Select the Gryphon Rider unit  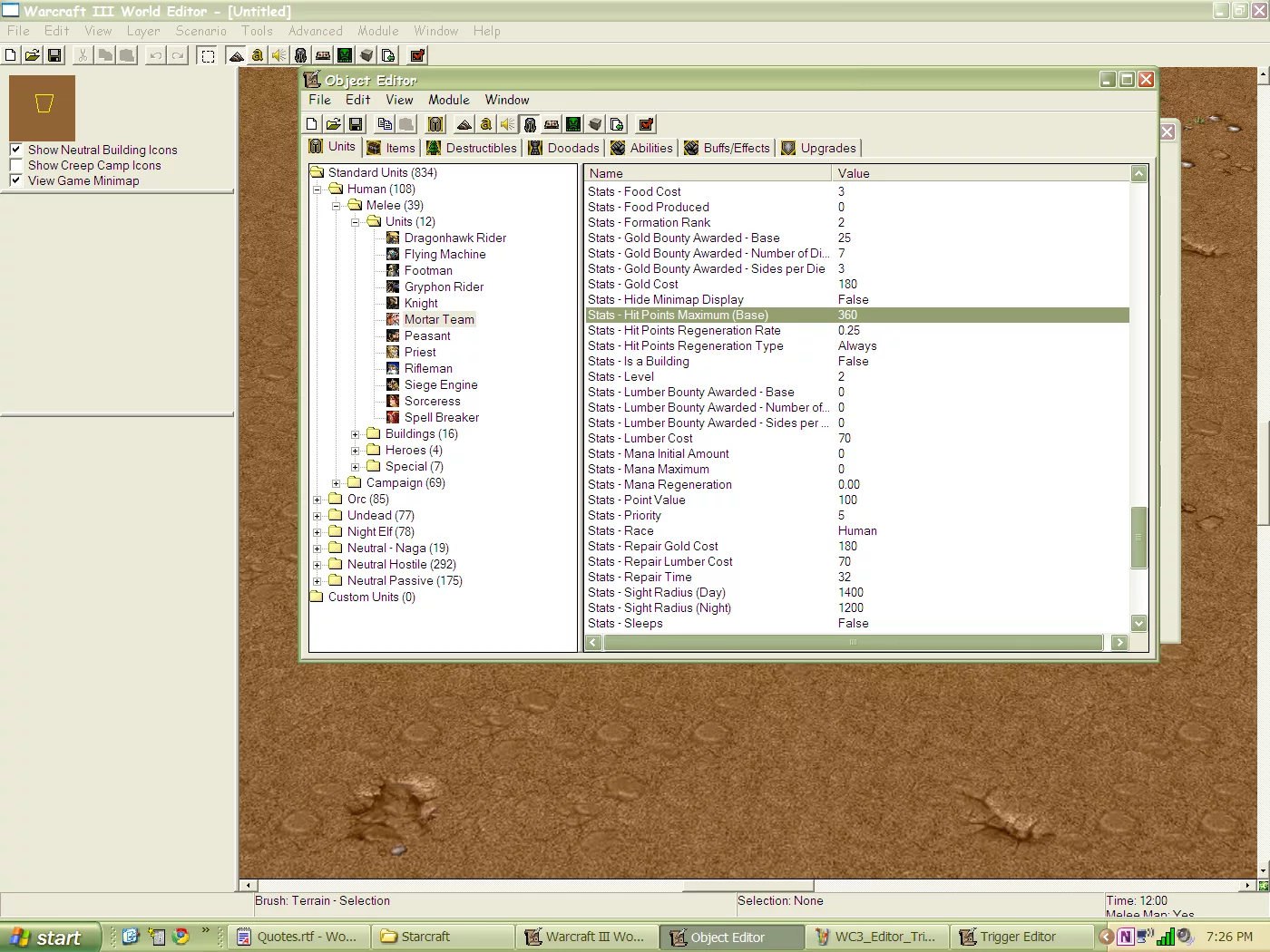tap(444, 287)
